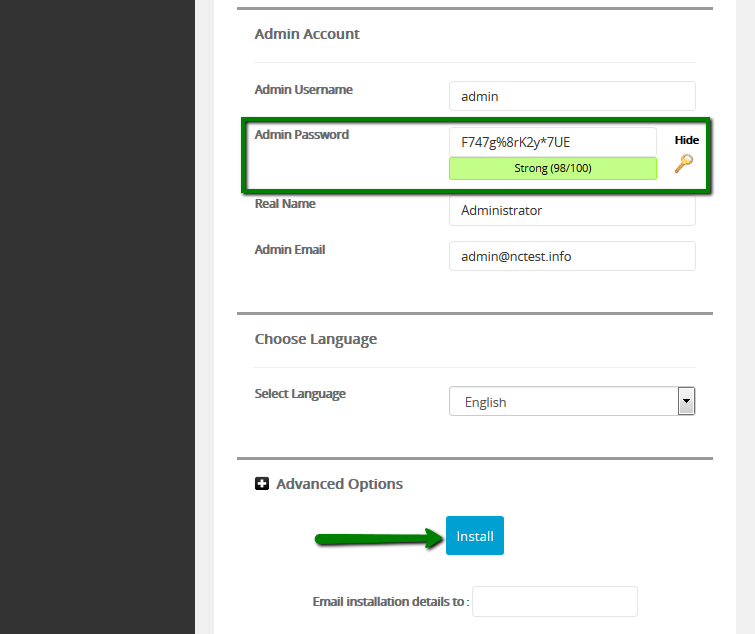Focus the Admin Username field

pyautogui.click(x=572, y=96)
